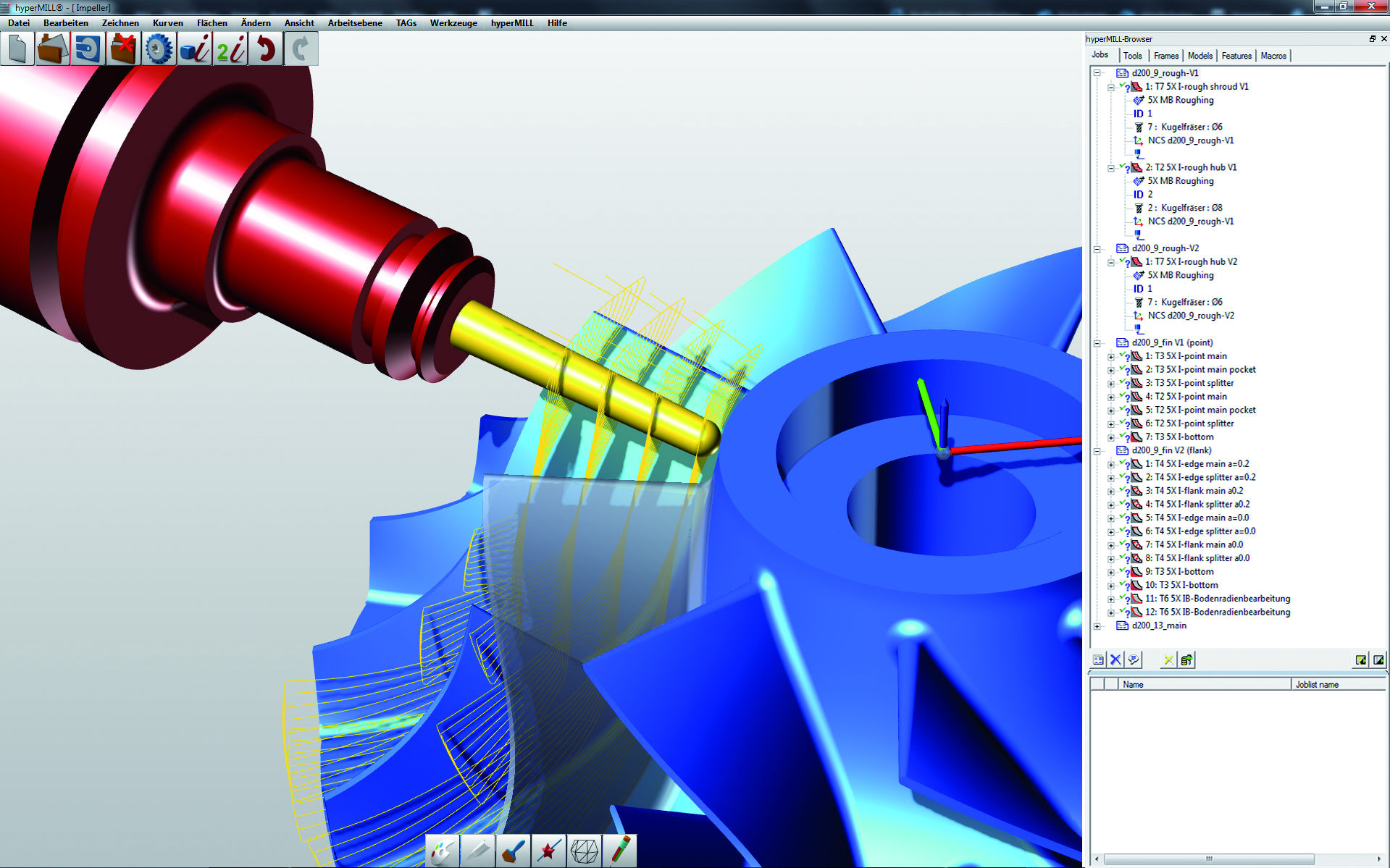
Task: Collapse job 1: T7 5X I-rough shroud V1
Action: click(x=1111, y=87)
